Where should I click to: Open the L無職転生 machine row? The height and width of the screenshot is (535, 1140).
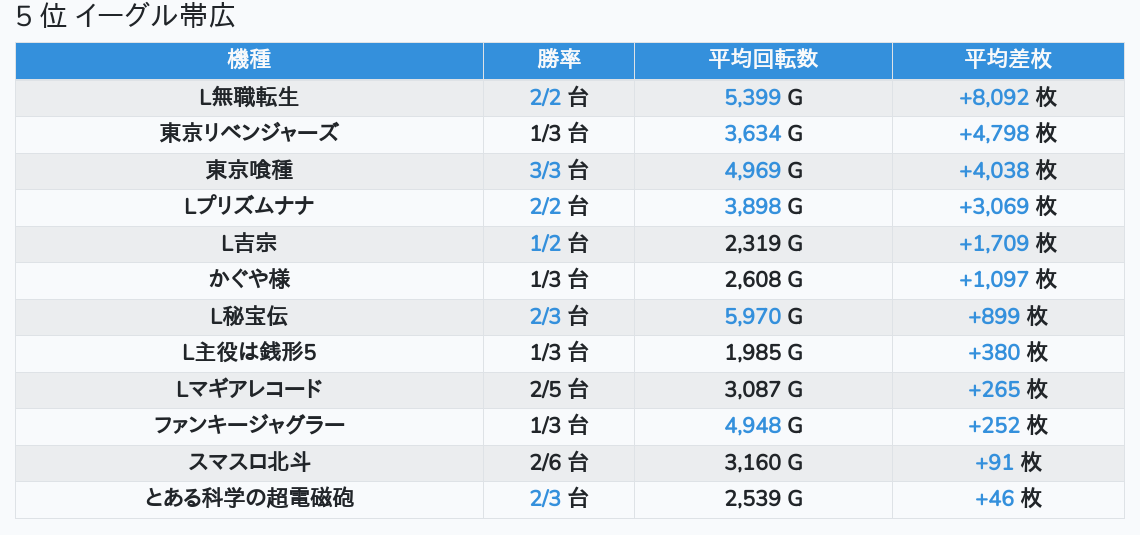tap(249, 97)
